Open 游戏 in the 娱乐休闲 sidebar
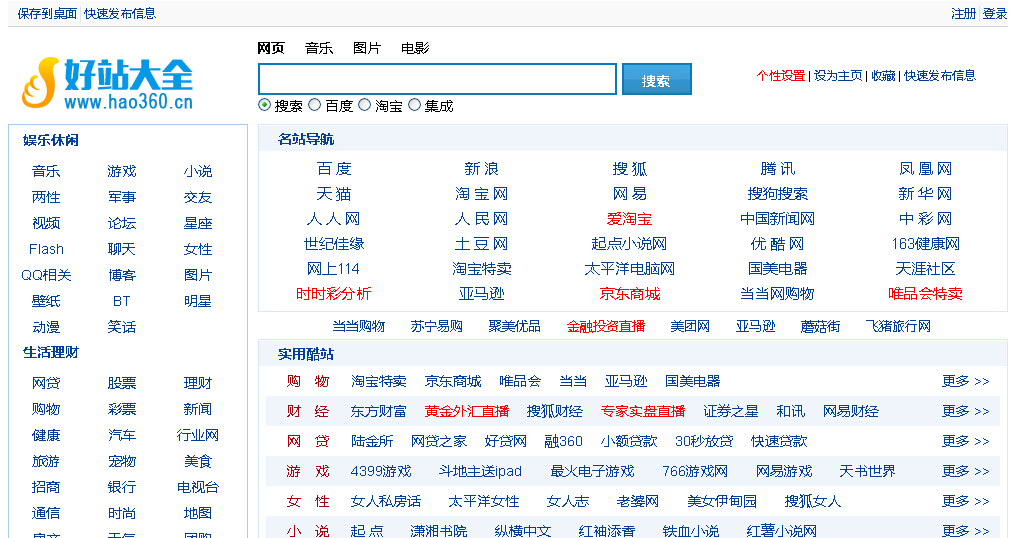This screenshot has width=1035, height=538. 122,172
